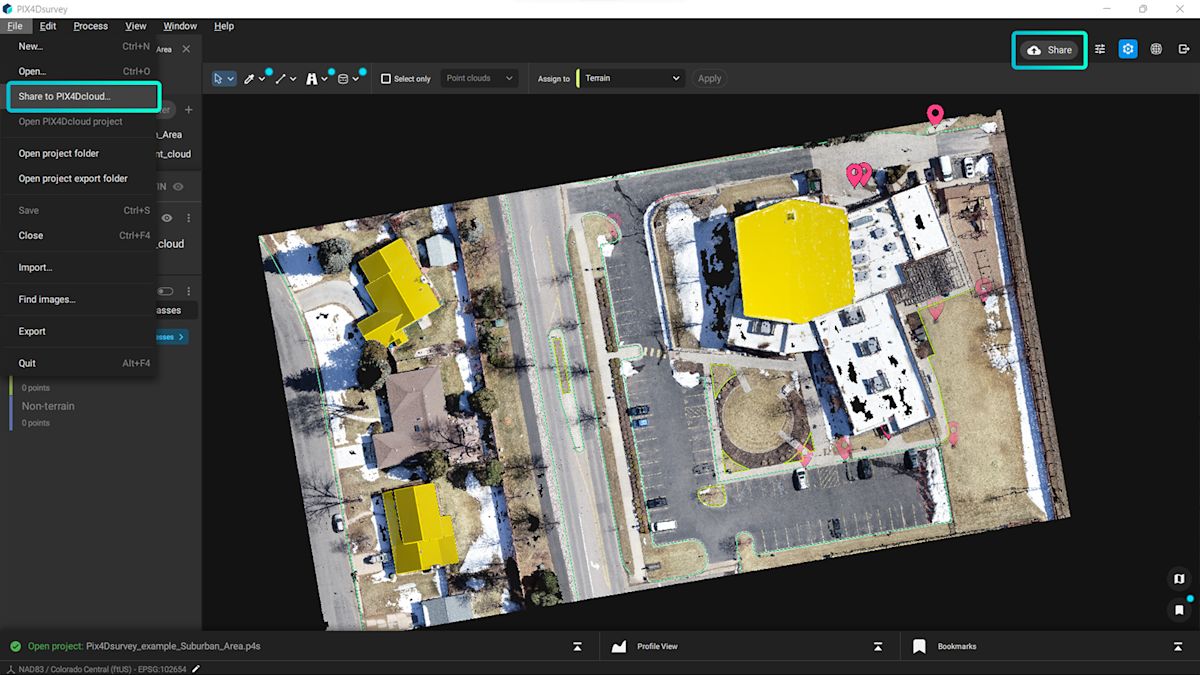The height and width of the screenshot is (675, 1200).
Task: Select the annotation tool
Action: (x=313, y=78)
